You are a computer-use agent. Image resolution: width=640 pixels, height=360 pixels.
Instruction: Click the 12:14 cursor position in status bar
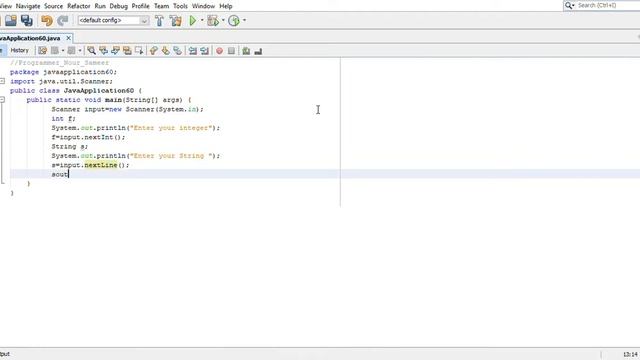(x=630, y=354)
